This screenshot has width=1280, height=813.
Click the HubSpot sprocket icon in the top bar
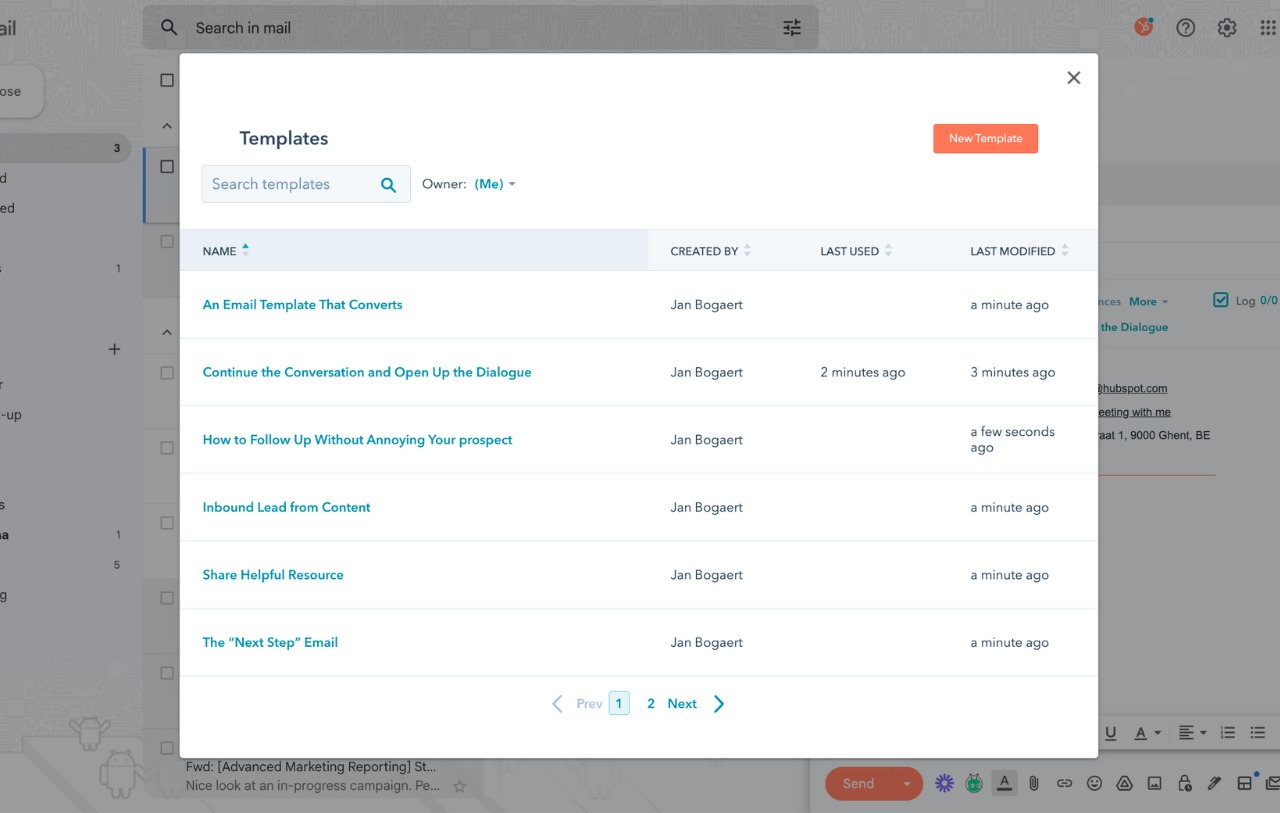click(1143, 27)
